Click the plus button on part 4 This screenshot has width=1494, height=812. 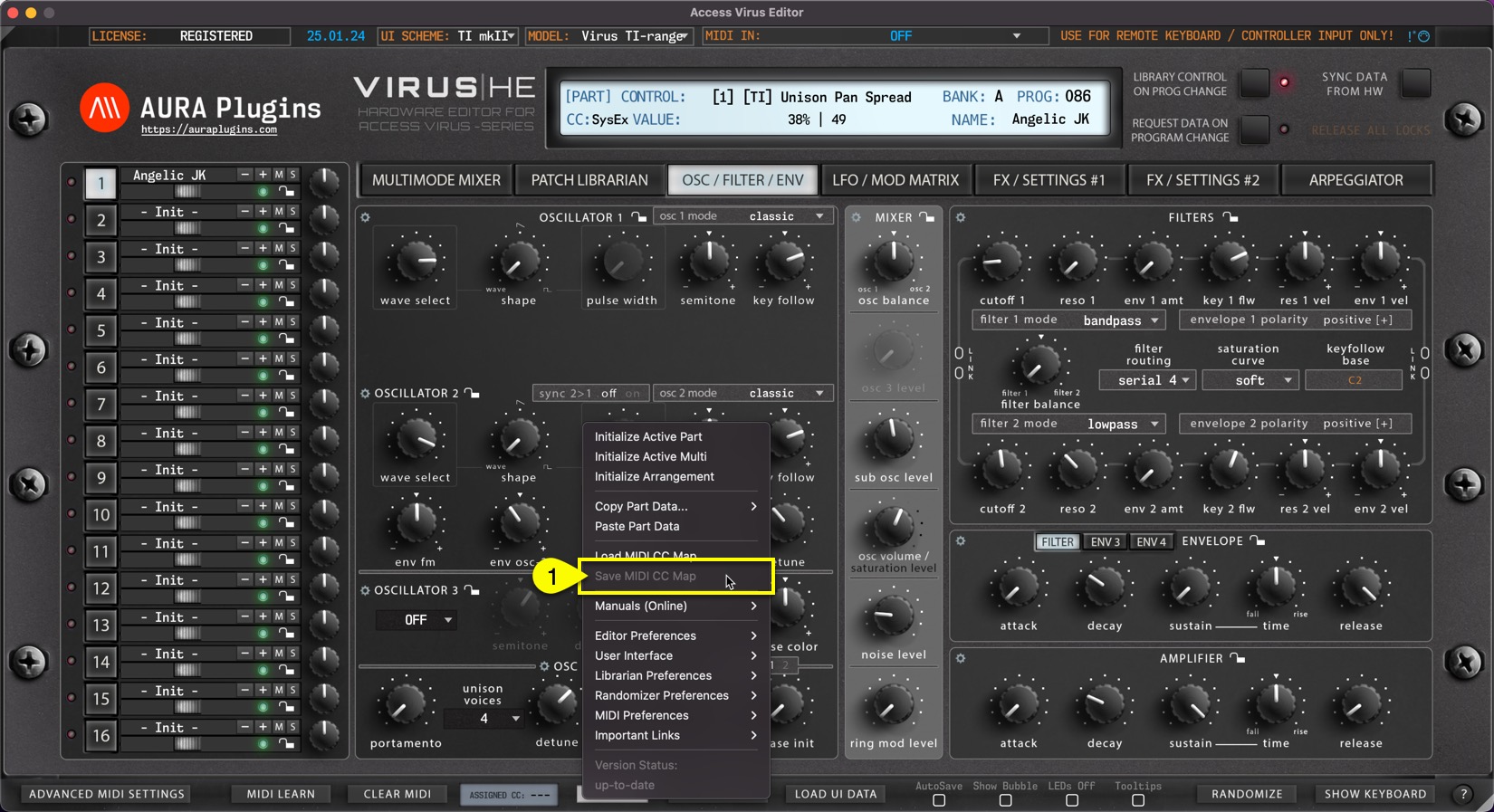point(263,285)
